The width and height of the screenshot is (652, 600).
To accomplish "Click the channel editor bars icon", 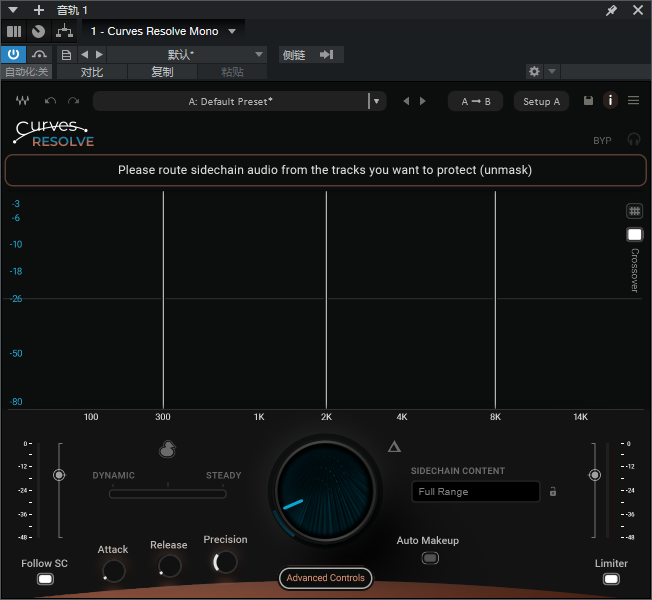I will point(14,32).
